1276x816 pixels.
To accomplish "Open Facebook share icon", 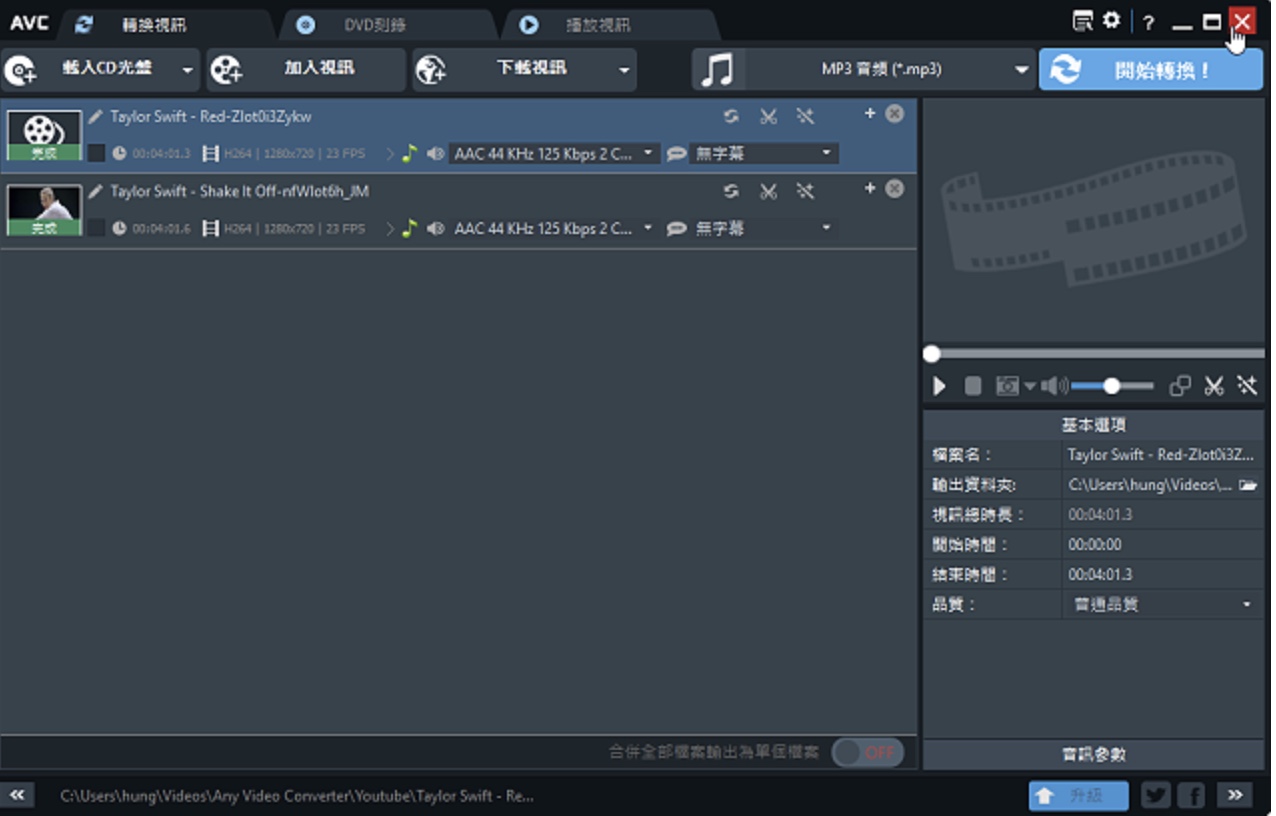I will click(1191, 796).
